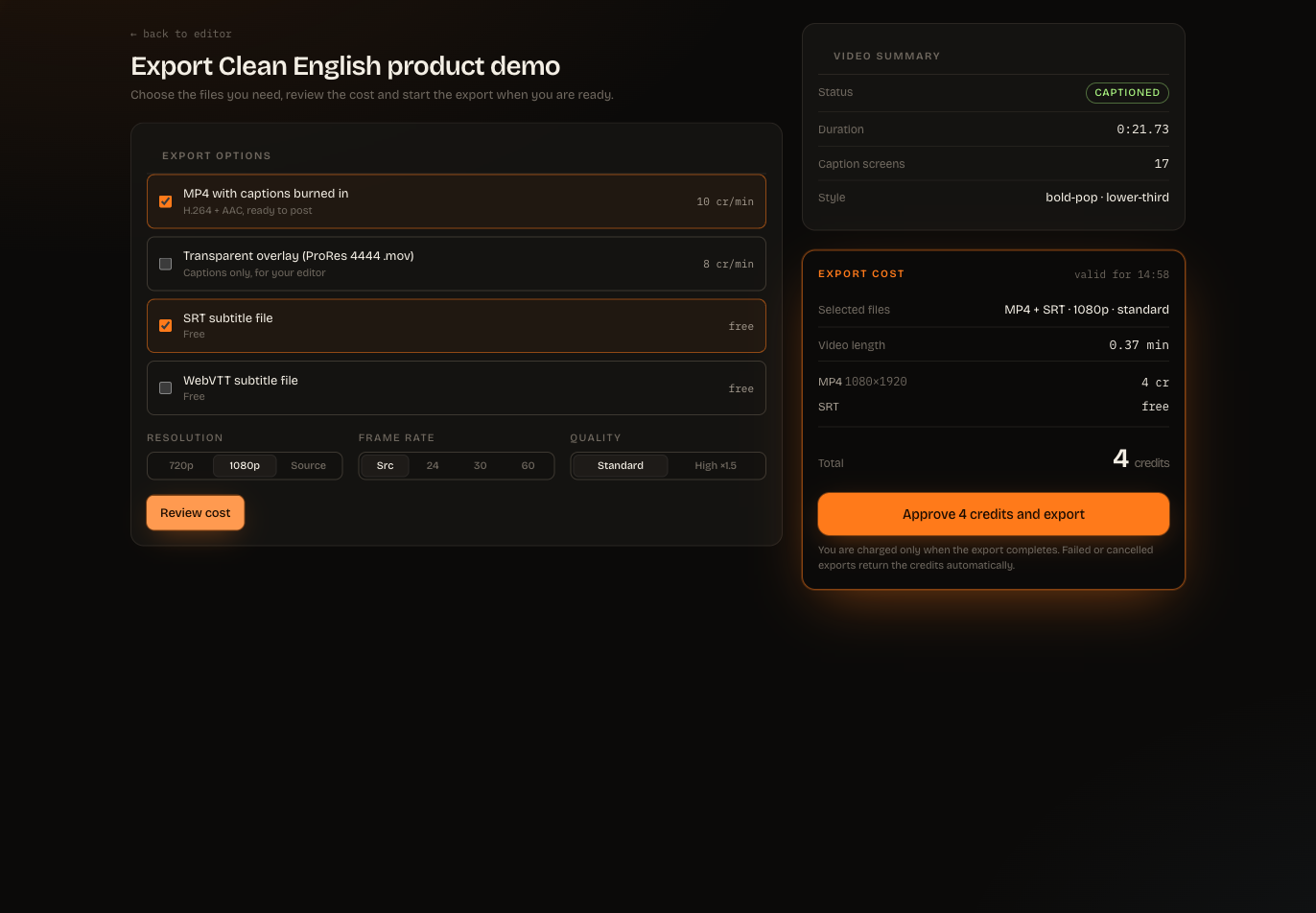Click the Review cost button
This screenshot has height=913, width=1316.
[x=196, y=513]
